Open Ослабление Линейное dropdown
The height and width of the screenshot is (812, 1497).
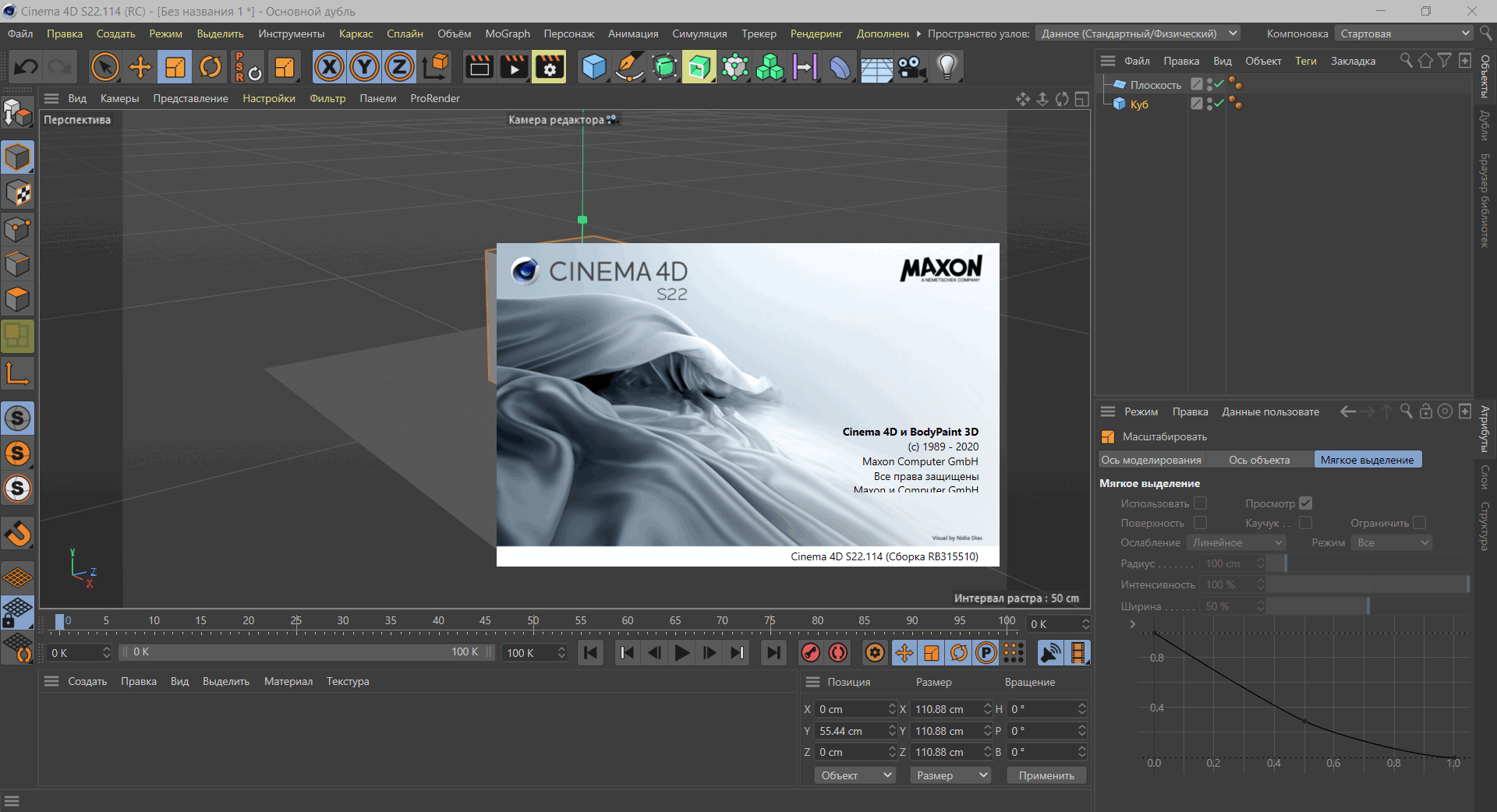1236,542
